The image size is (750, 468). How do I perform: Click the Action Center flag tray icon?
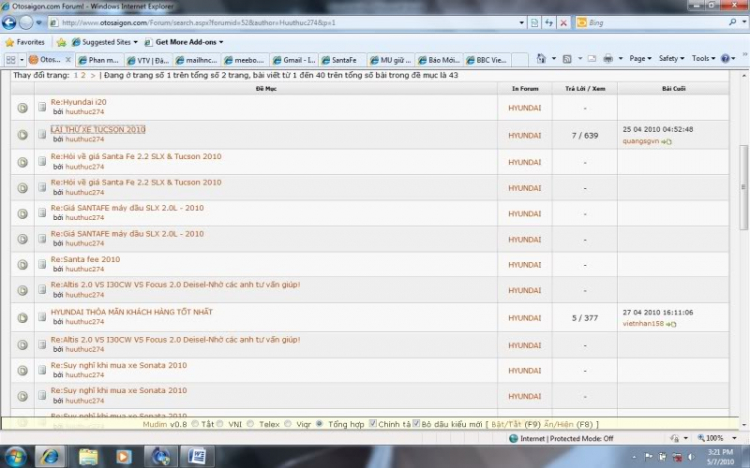(x=649, y=457)
